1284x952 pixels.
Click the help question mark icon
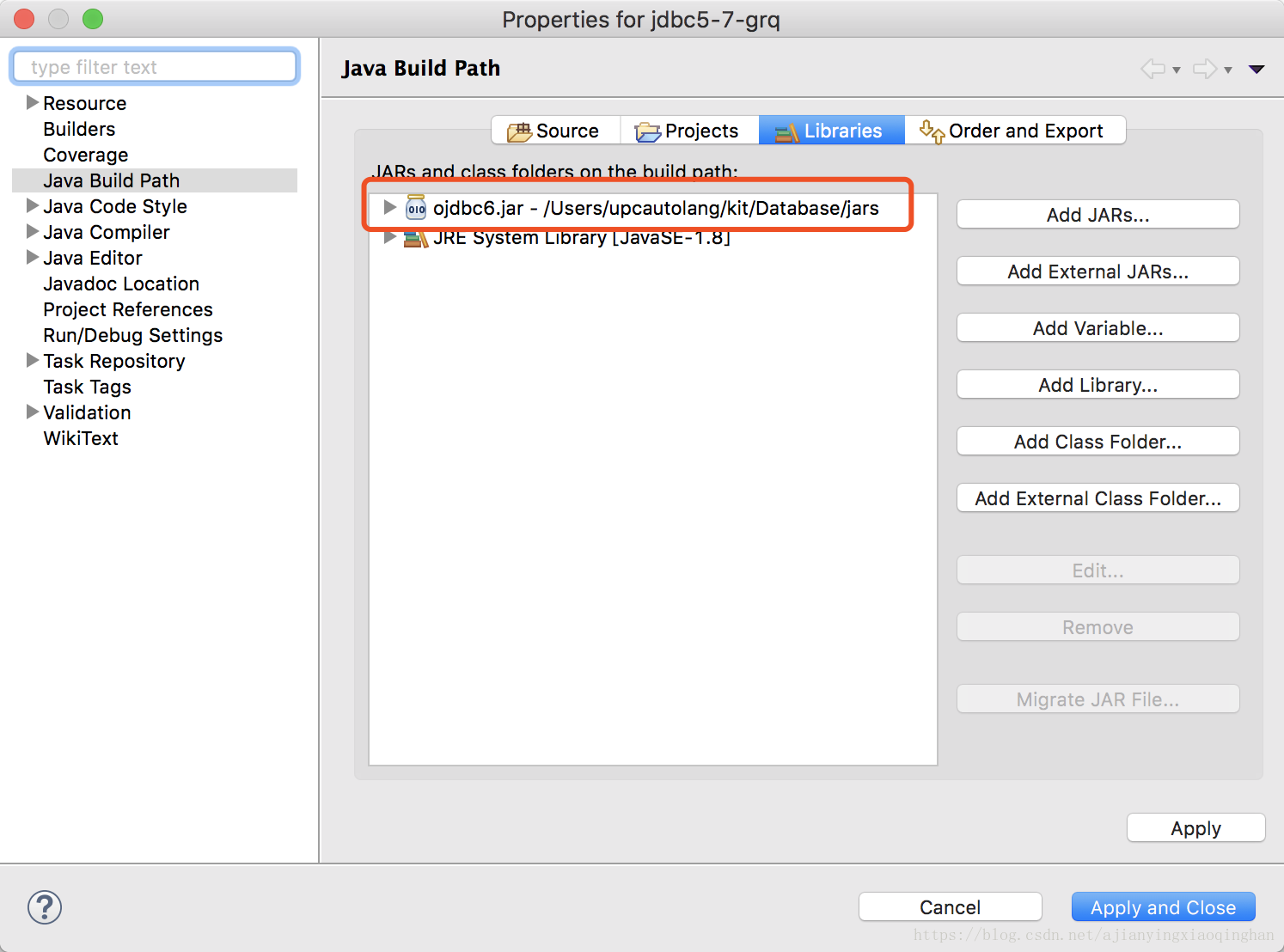(45, 907)
